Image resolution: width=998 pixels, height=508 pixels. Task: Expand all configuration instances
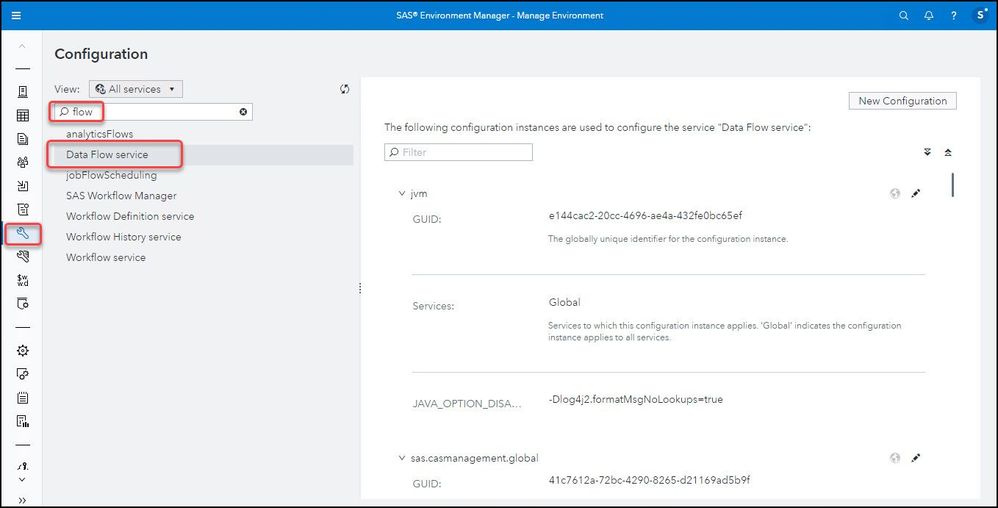(927, 152)
